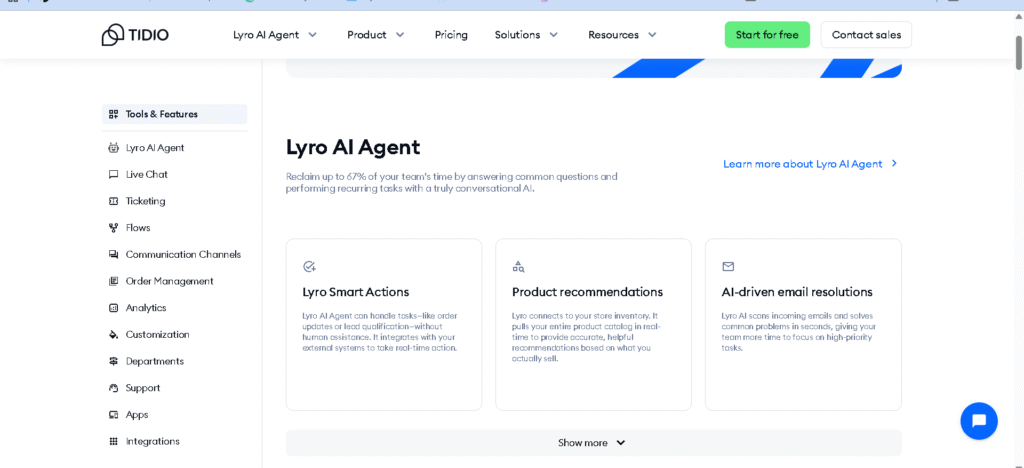
Task: Click the Lyro AI Agent sidebar icon
Action: click(113, 148)
